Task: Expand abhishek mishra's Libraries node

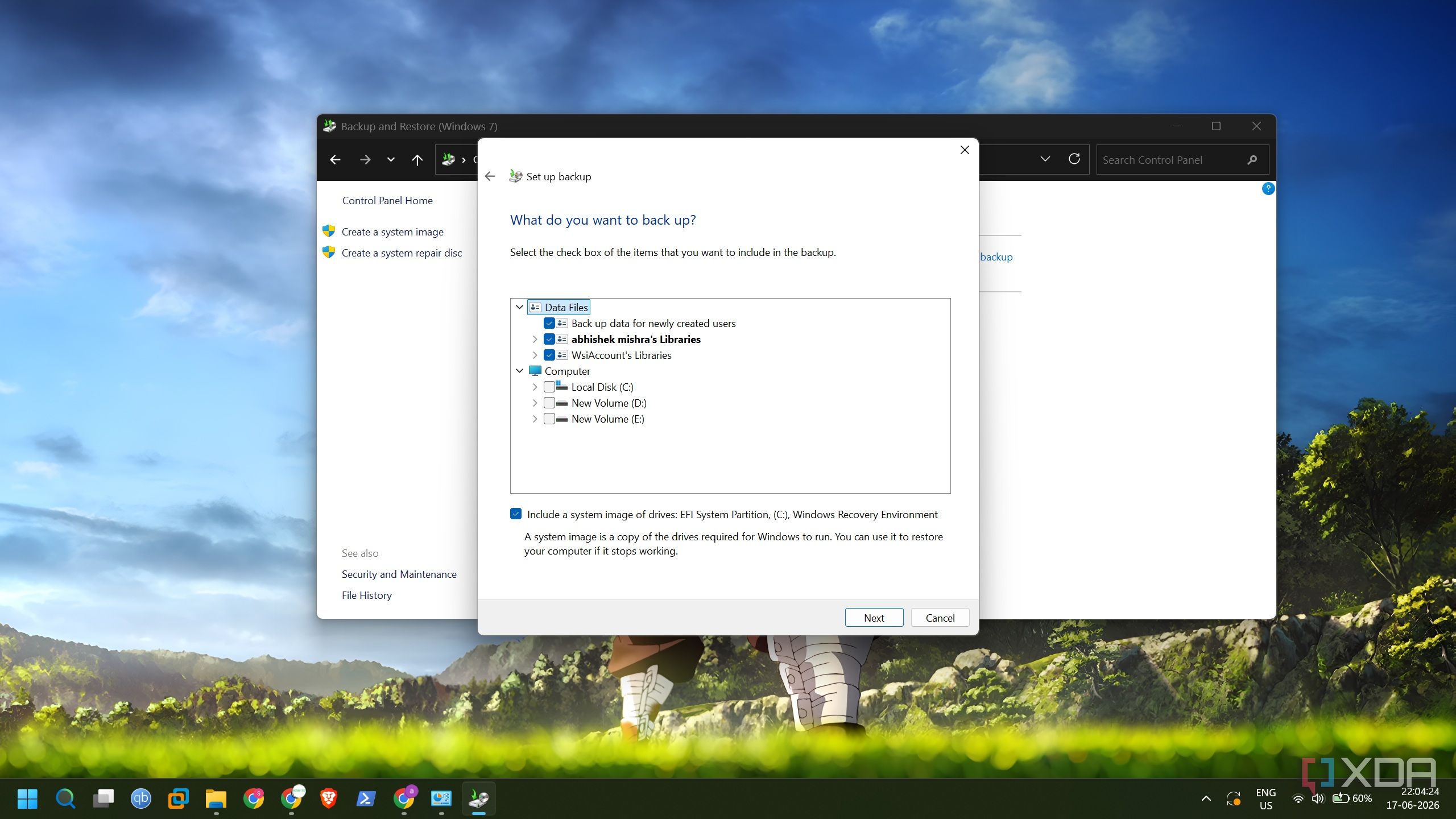Action: [x=535, y=340]
